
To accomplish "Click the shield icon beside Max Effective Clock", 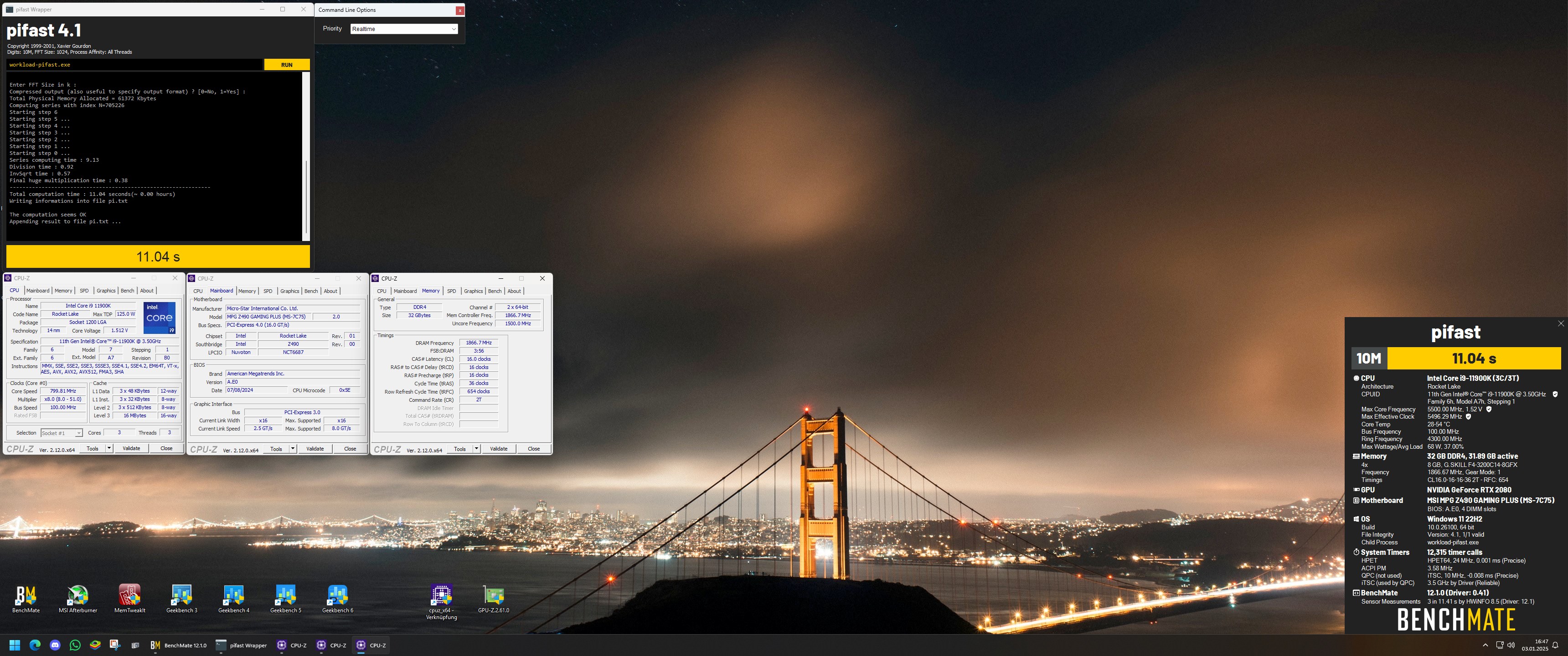I will (1468, 417).
